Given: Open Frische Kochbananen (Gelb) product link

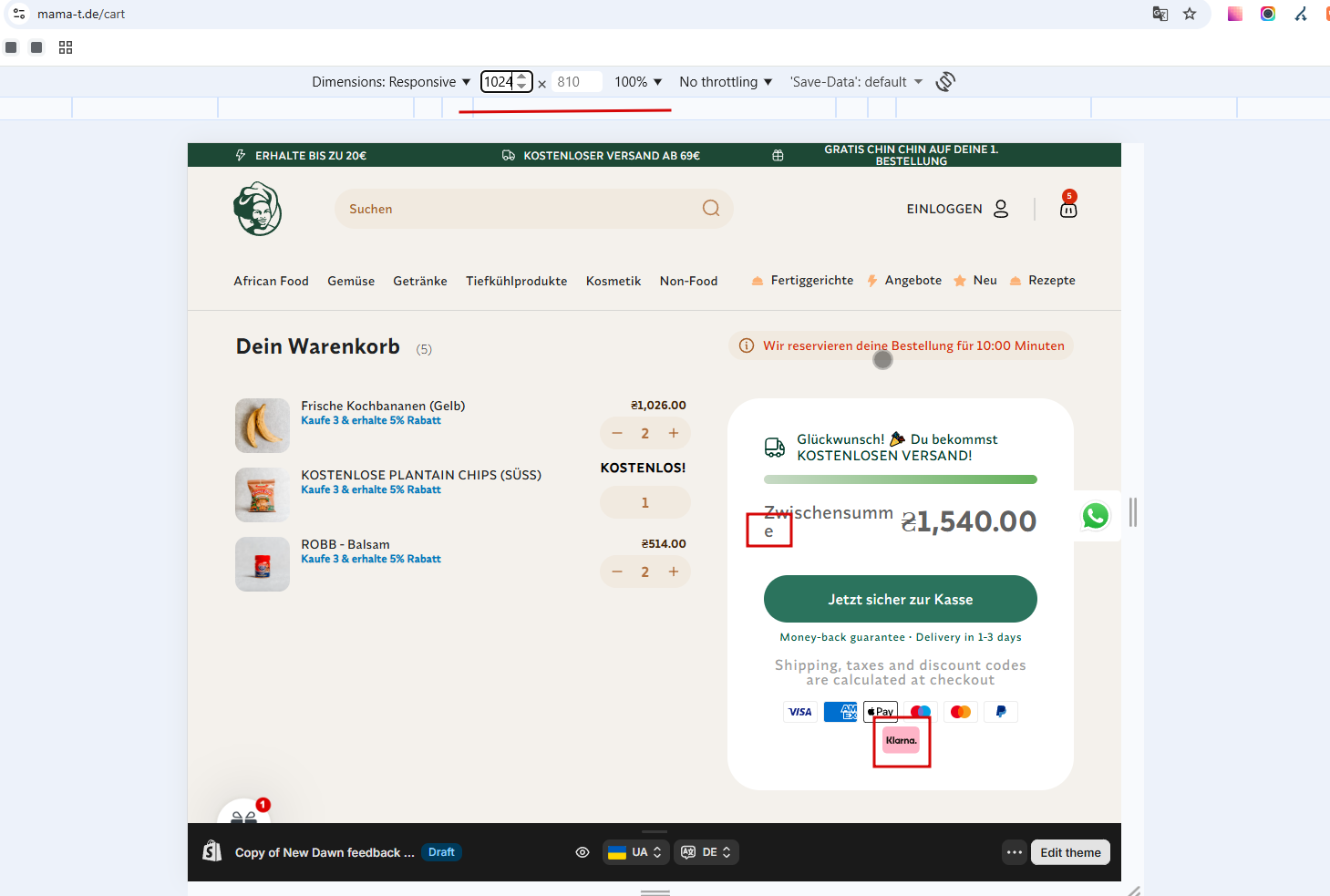Looking at the screenshot, I should [383, 406].
